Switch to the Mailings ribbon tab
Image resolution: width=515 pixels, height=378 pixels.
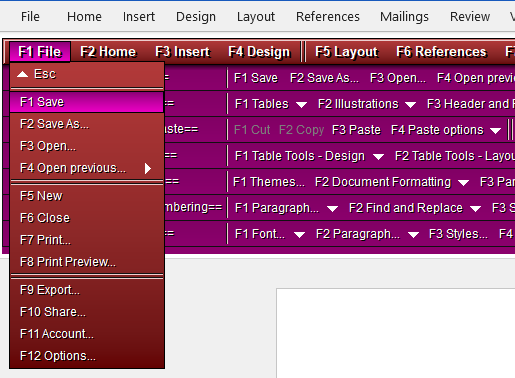click(x=404, y=16)
